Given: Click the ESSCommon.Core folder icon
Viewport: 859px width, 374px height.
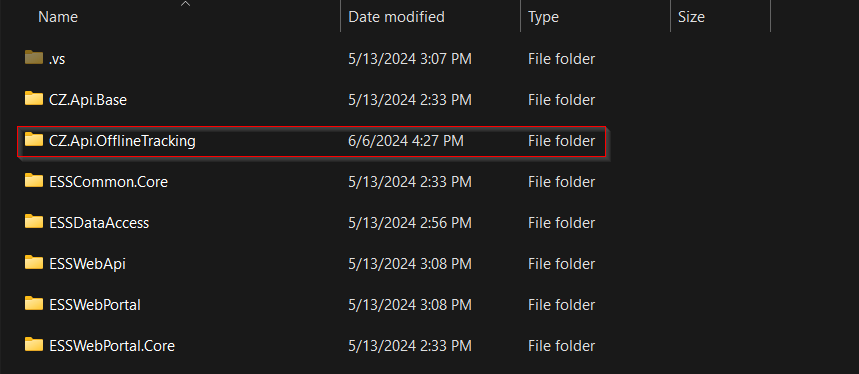Looking at the screenshot, I should tap(34, 181).
